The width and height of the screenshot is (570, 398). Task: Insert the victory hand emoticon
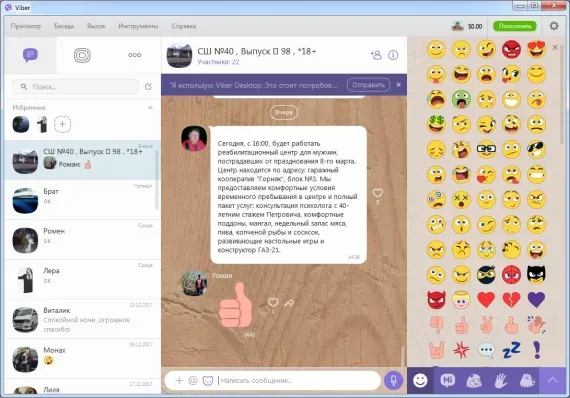pos(486,325)
